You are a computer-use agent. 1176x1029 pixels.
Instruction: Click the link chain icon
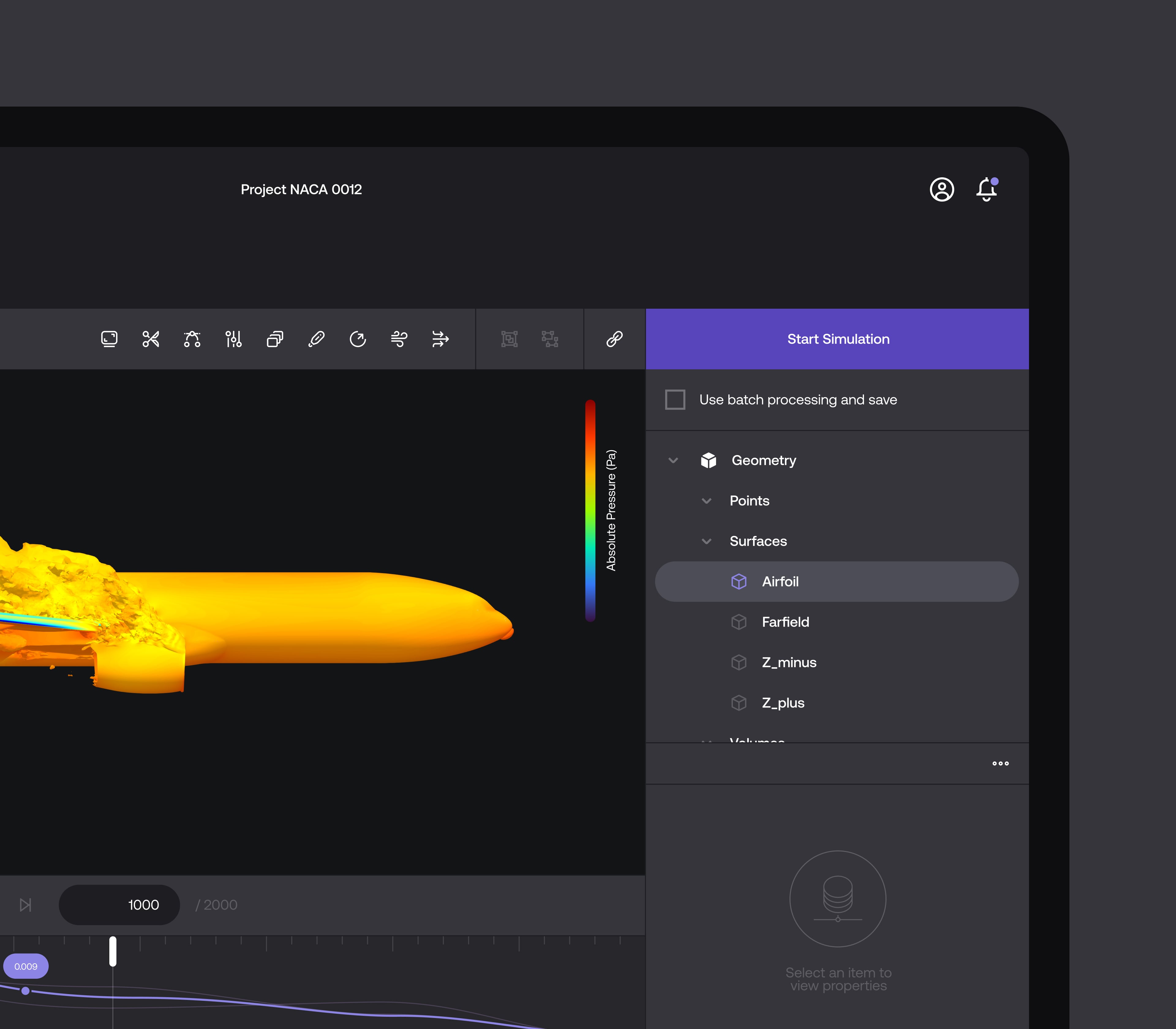[x=614, y=339]
